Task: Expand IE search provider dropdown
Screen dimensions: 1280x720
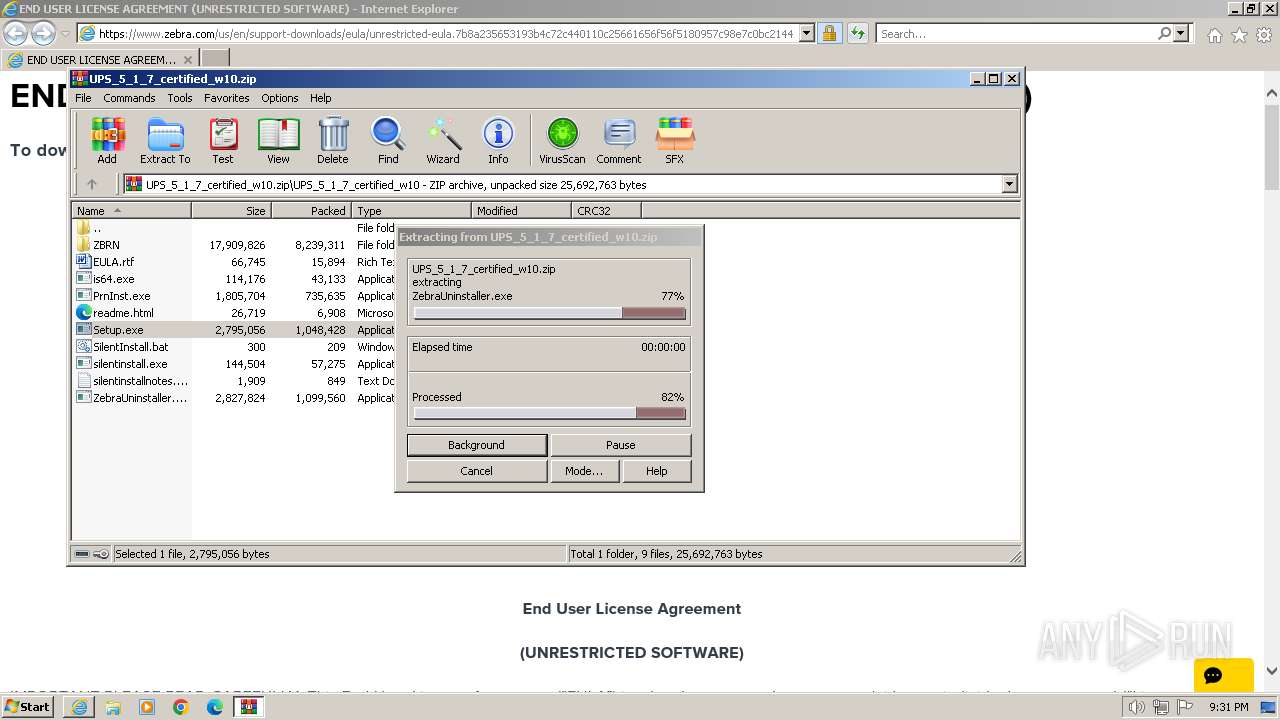Action: point(1181,33)
